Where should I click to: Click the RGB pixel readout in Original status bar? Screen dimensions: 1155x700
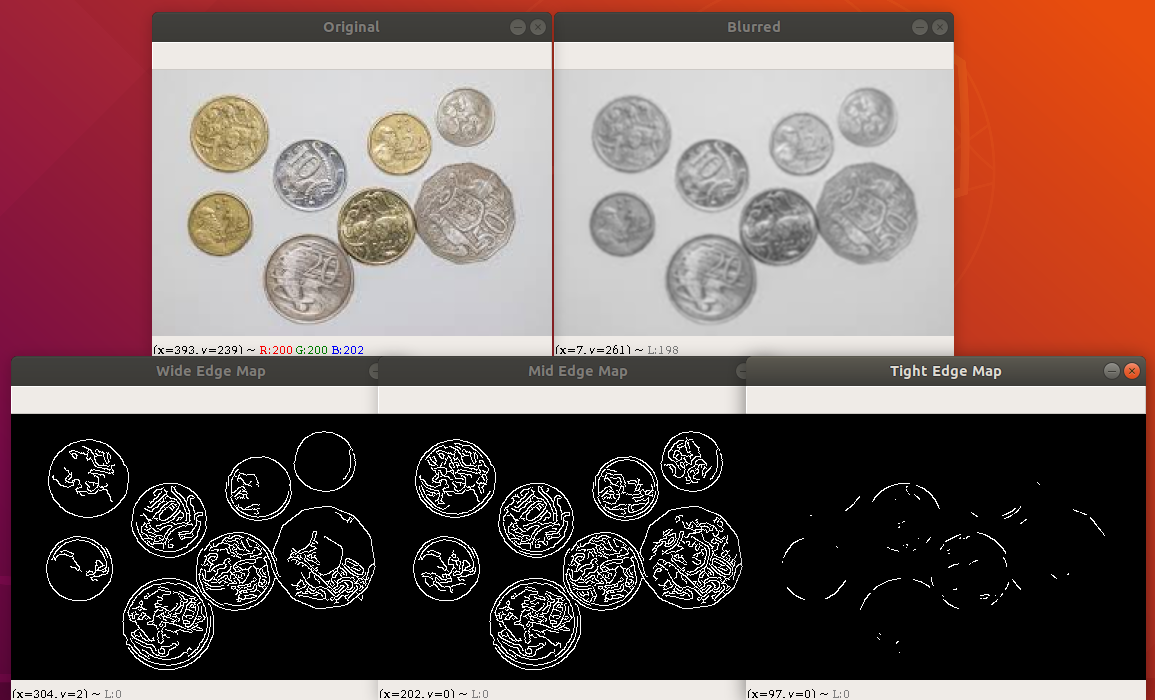310,350
